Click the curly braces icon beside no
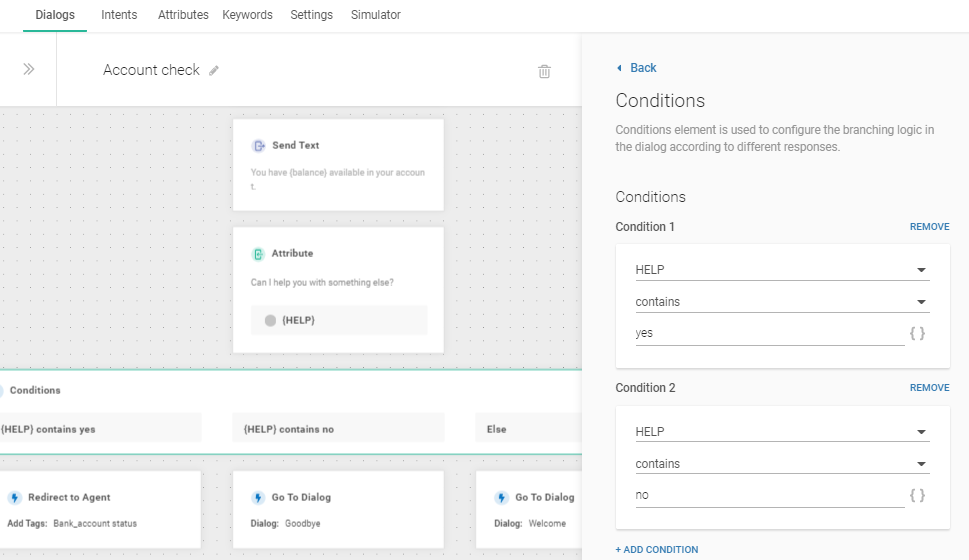Viewport: 969px width, 560px height. click(917, 495)
